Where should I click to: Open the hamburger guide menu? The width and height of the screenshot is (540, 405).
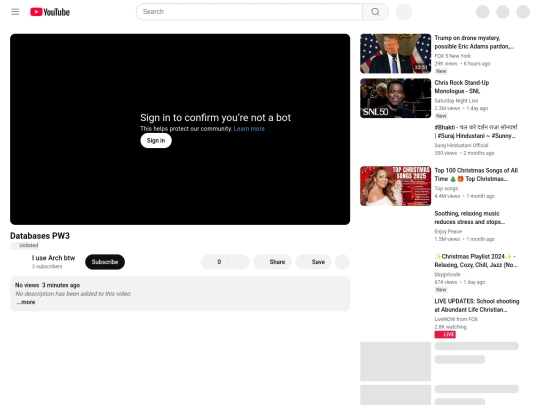[15, 12]
